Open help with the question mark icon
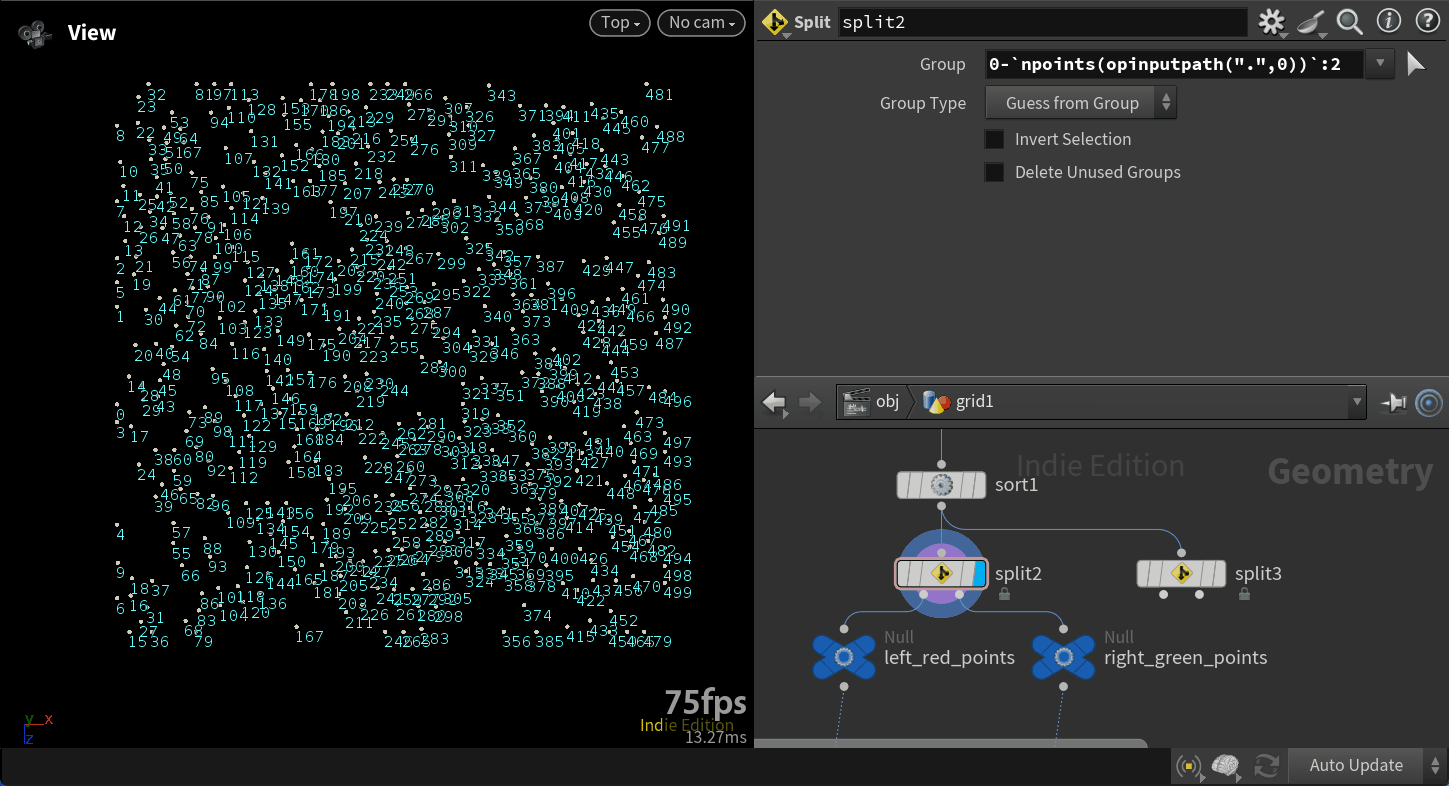Screen dimensions: 1449x786 pos(1425,21)
